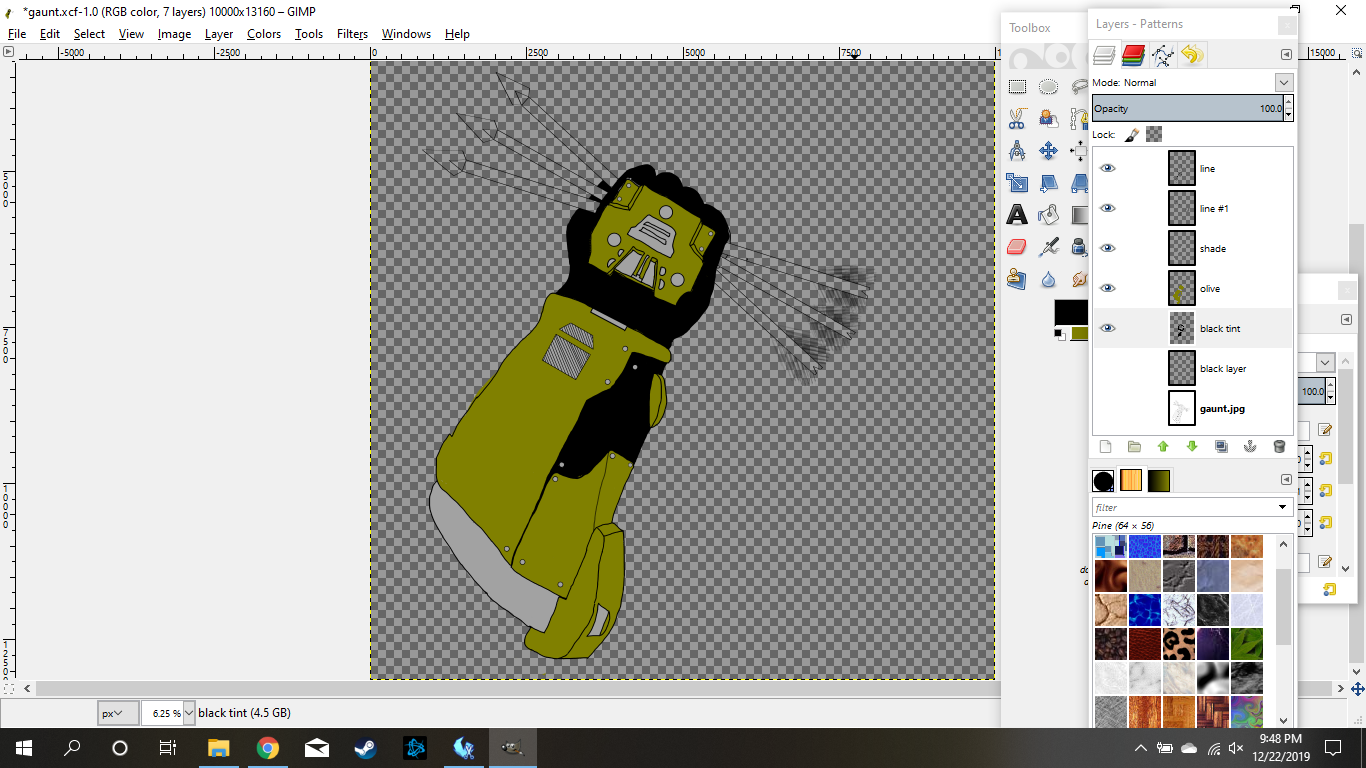Hide the 'olive' layer
The height and width of the screenshot is (768, 1366).
1107,288
